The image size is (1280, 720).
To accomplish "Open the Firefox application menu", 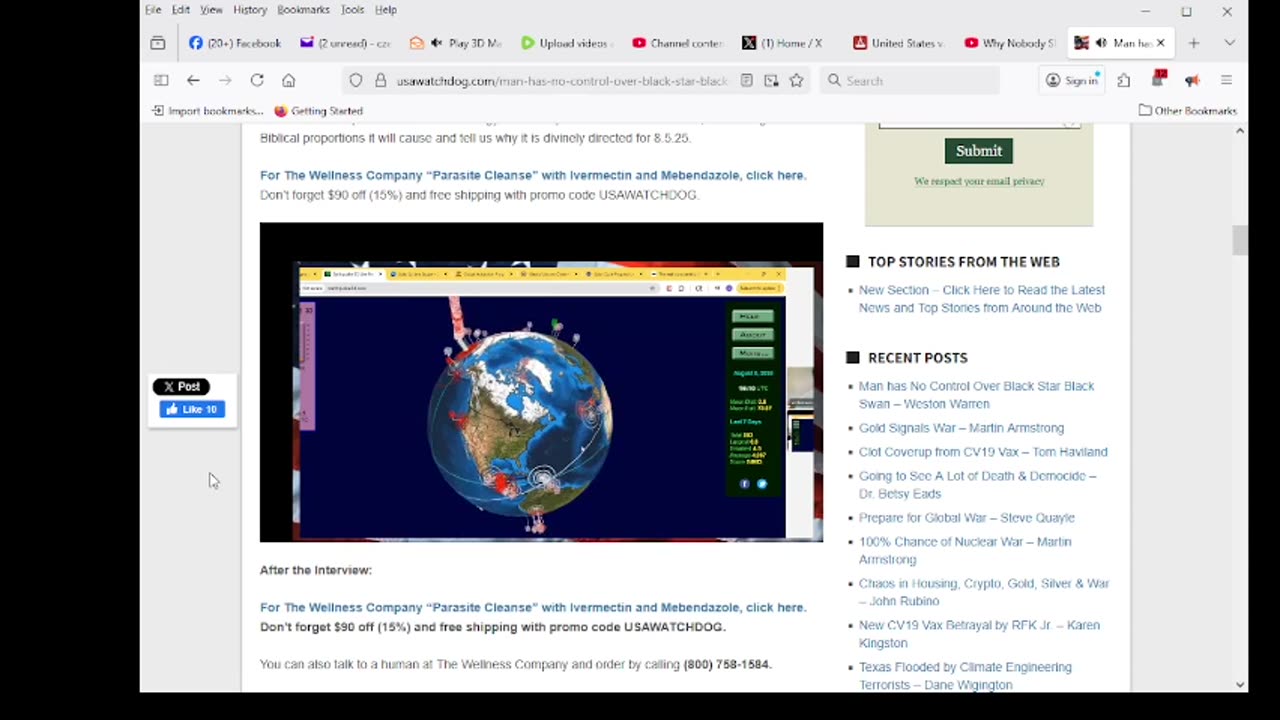I will pyautogui.click(x=1226, y=81).
